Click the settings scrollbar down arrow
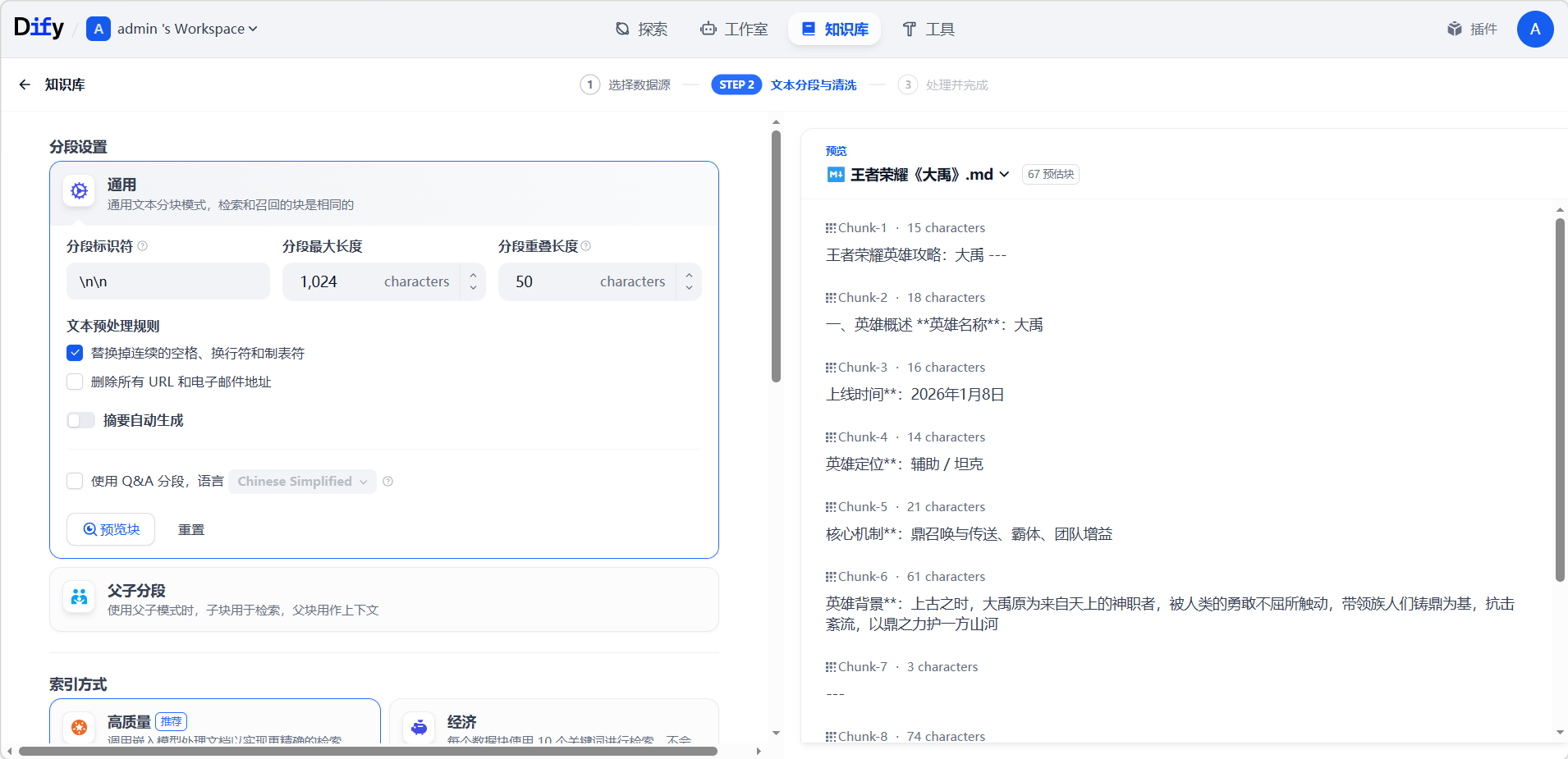 776,733
